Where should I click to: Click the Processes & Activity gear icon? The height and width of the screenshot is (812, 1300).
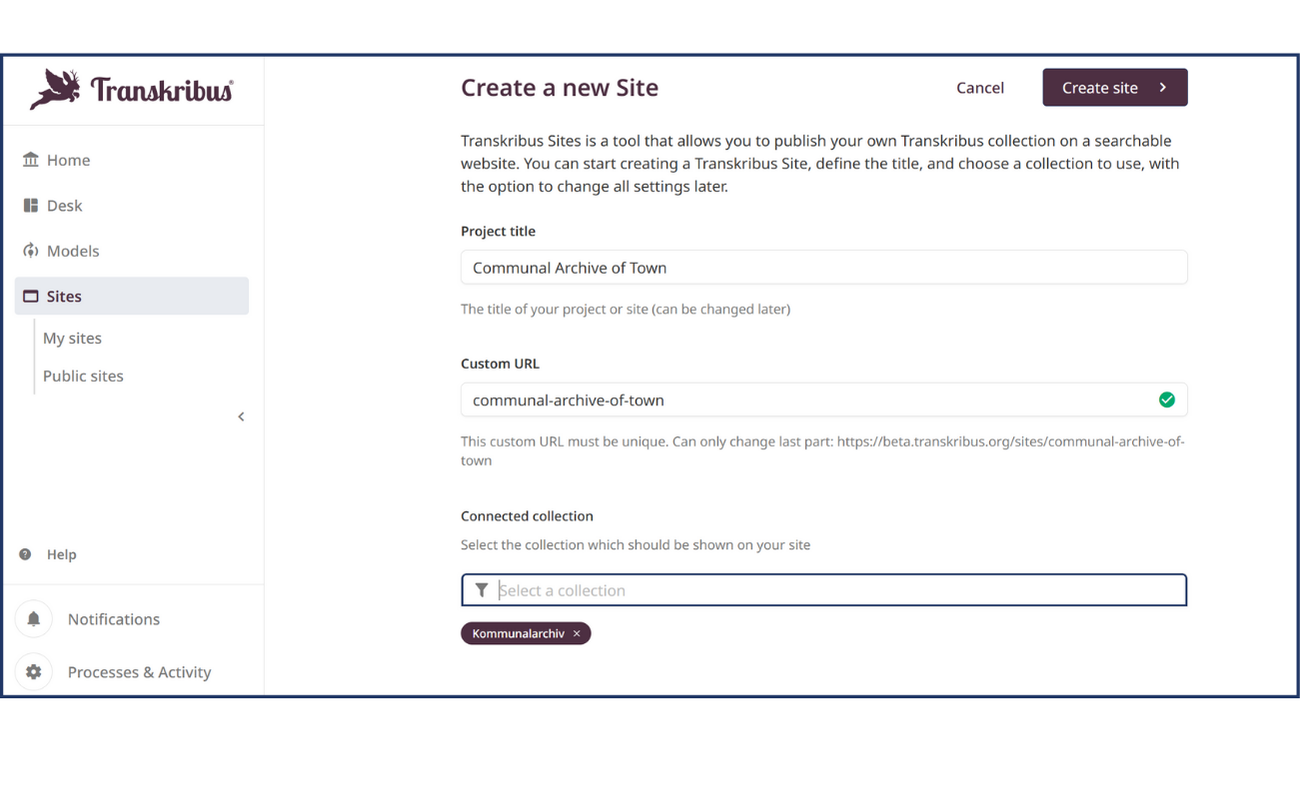click(x=33, y=671)
